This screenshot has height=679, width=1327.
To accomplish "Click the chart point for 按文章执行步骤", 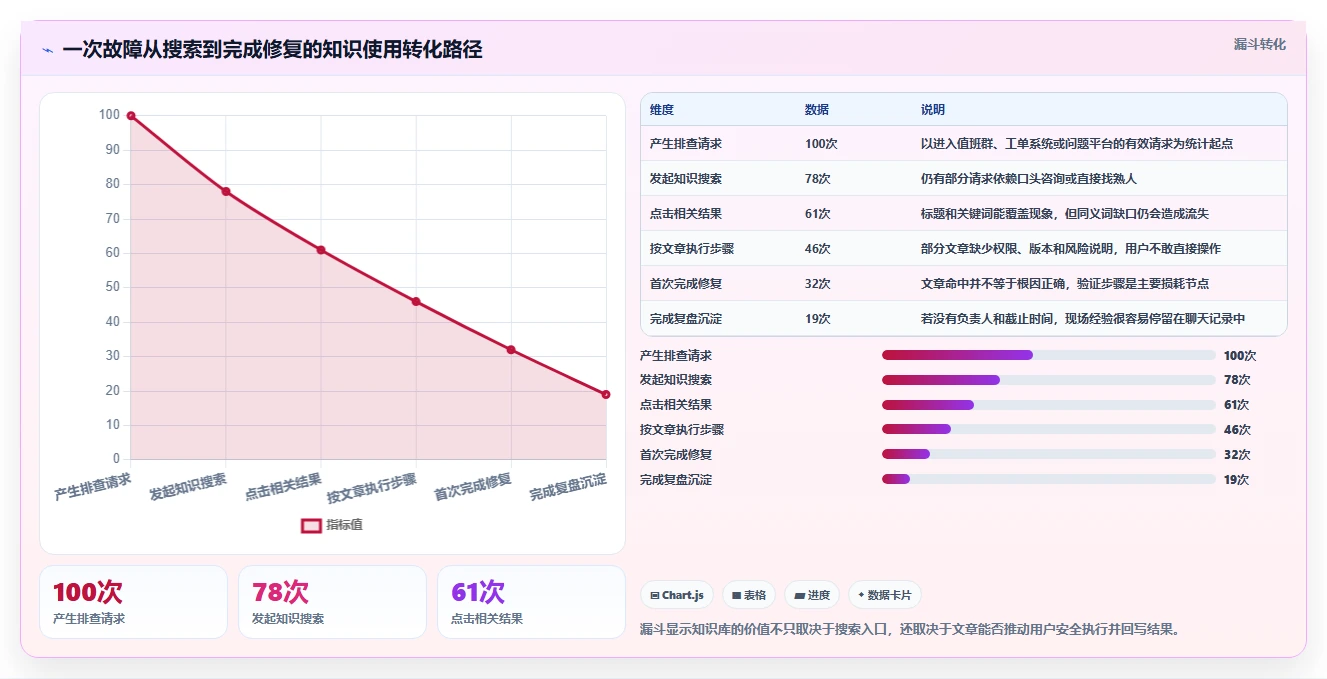I will click(x=416, y=301).
